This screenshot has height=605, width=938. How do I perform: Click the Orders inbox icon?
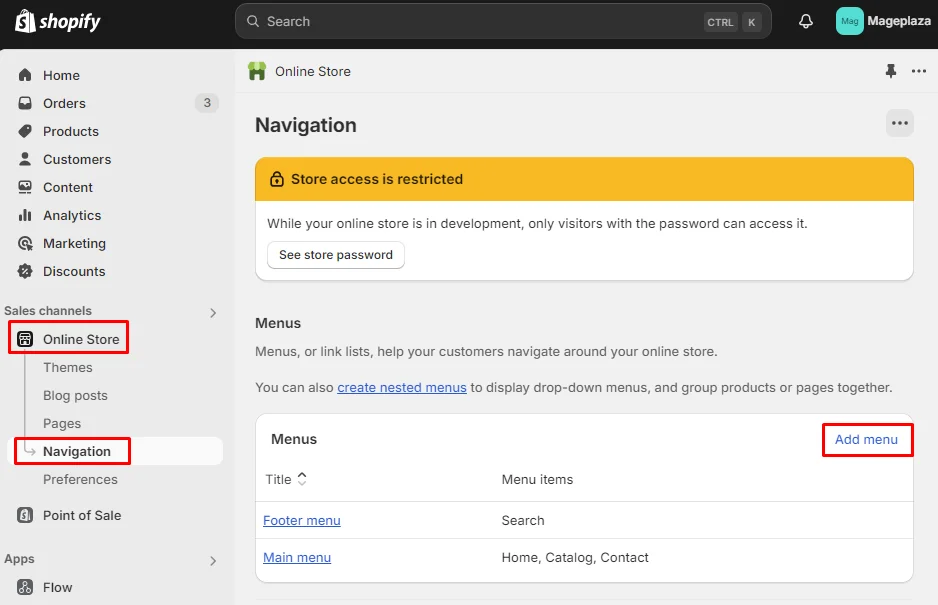25,103
